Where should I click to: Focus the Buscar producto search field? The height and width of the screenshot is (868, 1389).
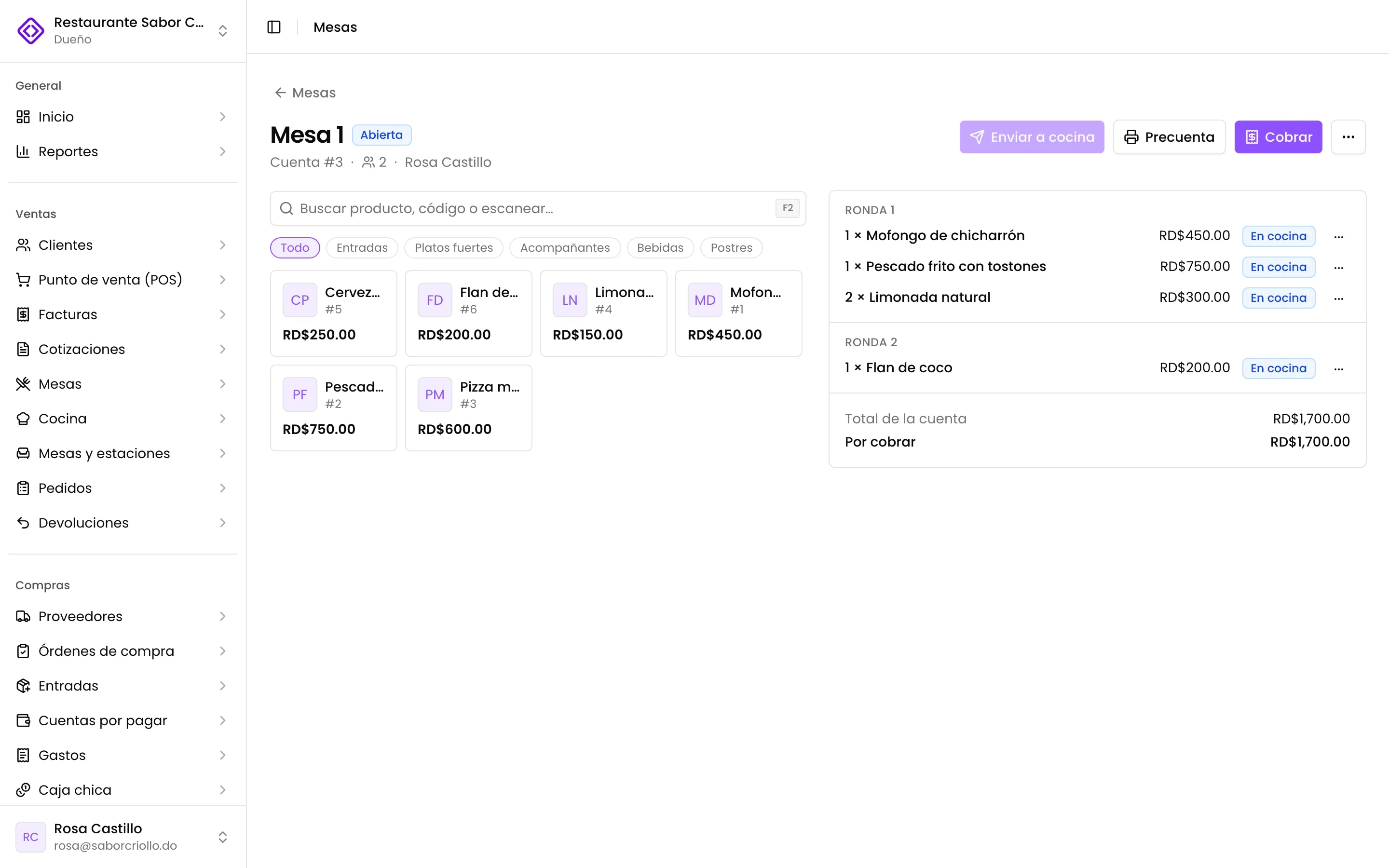pos(538,208)
